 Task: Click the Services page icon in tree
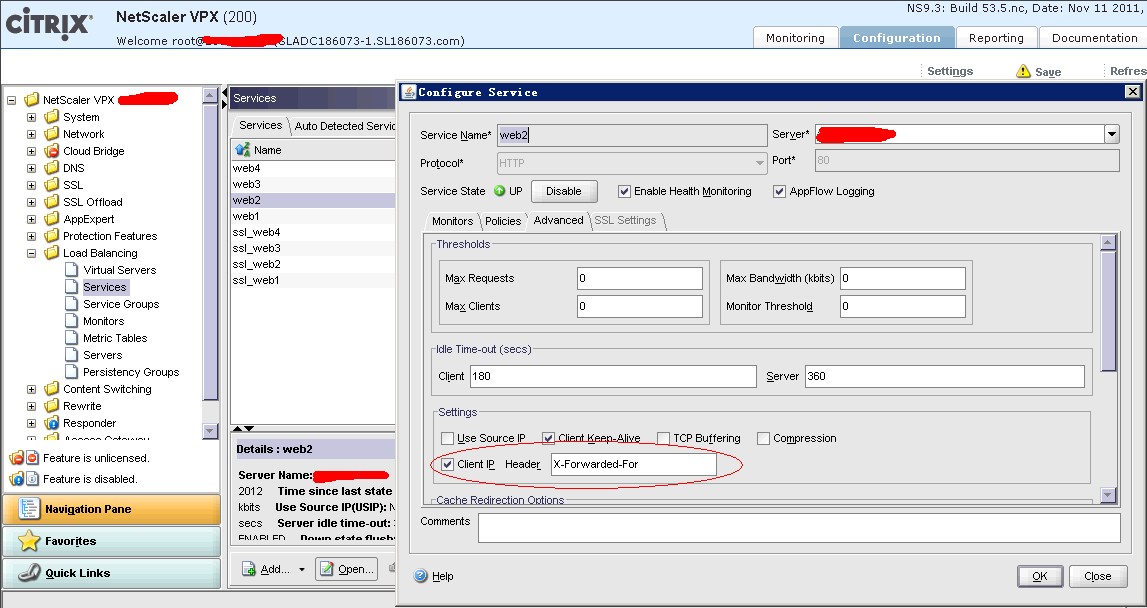(x=71, y=287)
